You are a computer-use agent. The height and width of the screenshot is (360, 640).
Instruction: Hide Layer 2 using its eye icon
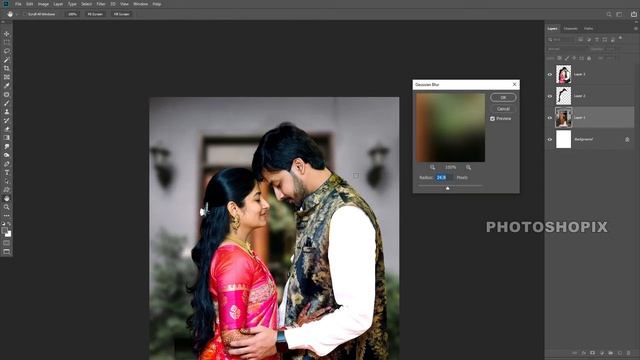pyautogui.click(x=550, y=96)
